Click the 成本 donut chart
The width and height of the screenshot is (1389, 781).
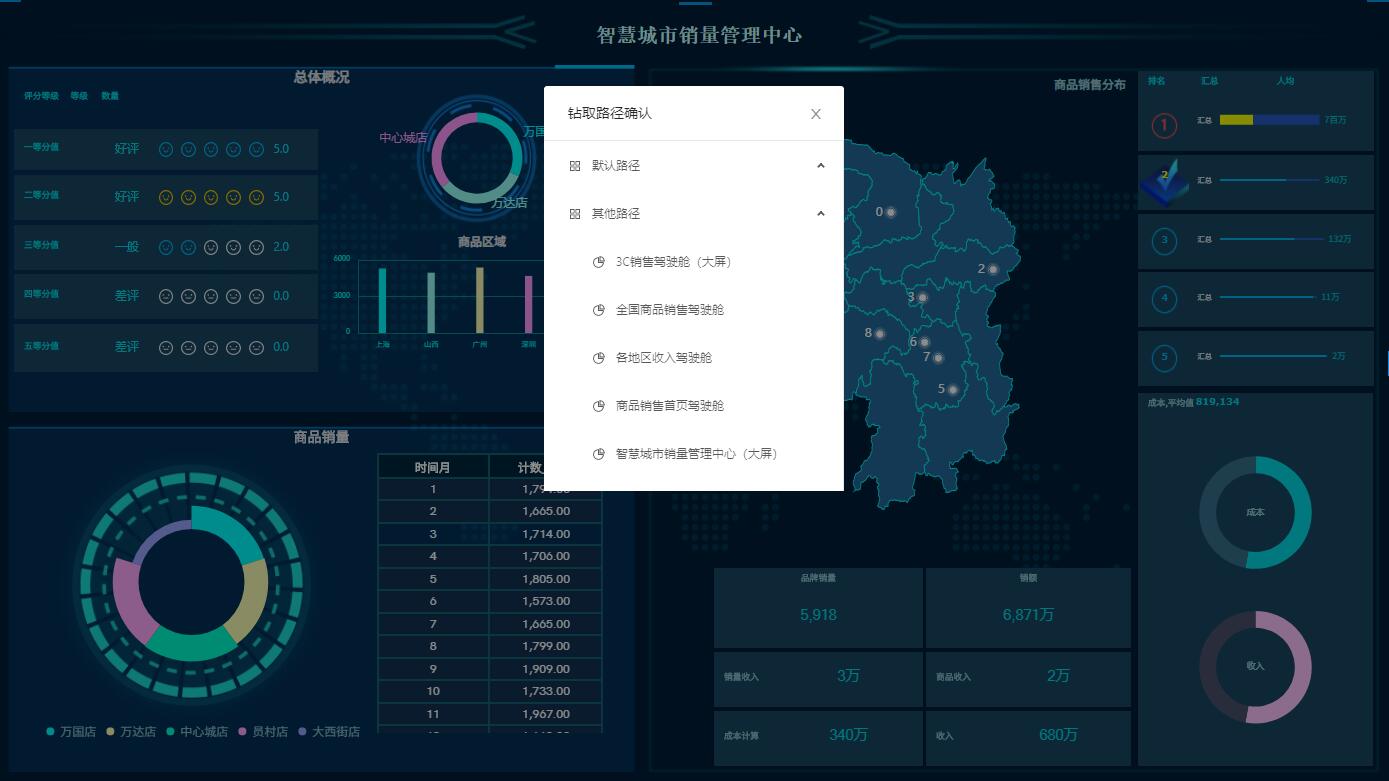tap(1255, 512)
